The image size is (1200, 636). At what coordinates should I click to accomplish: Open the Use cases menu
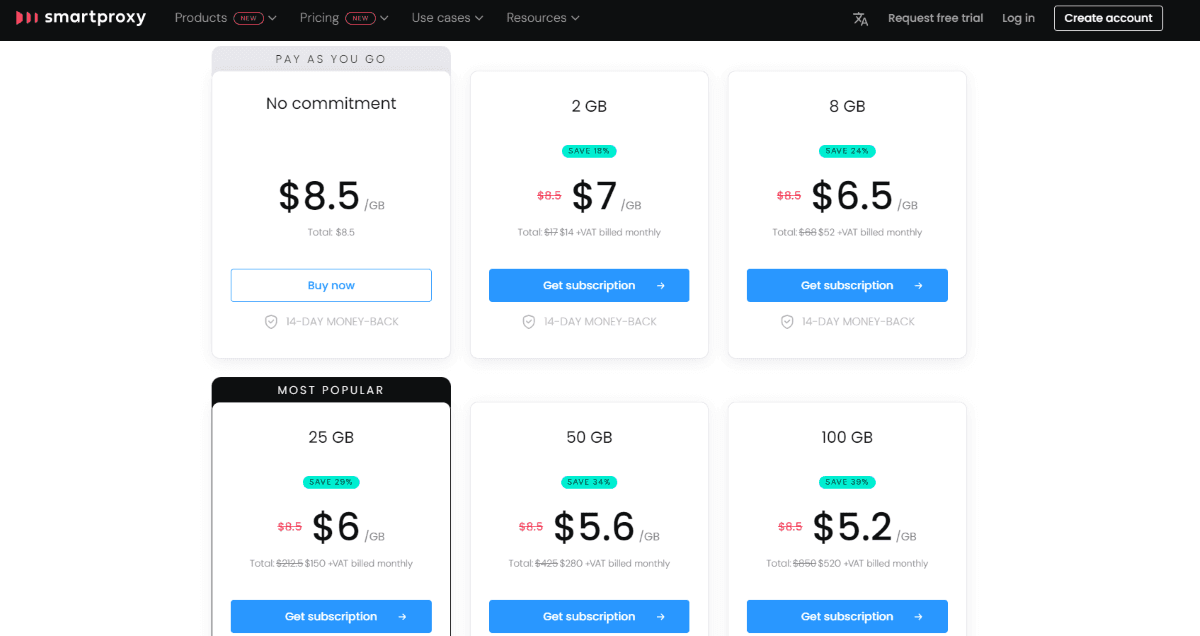point(441,18)
